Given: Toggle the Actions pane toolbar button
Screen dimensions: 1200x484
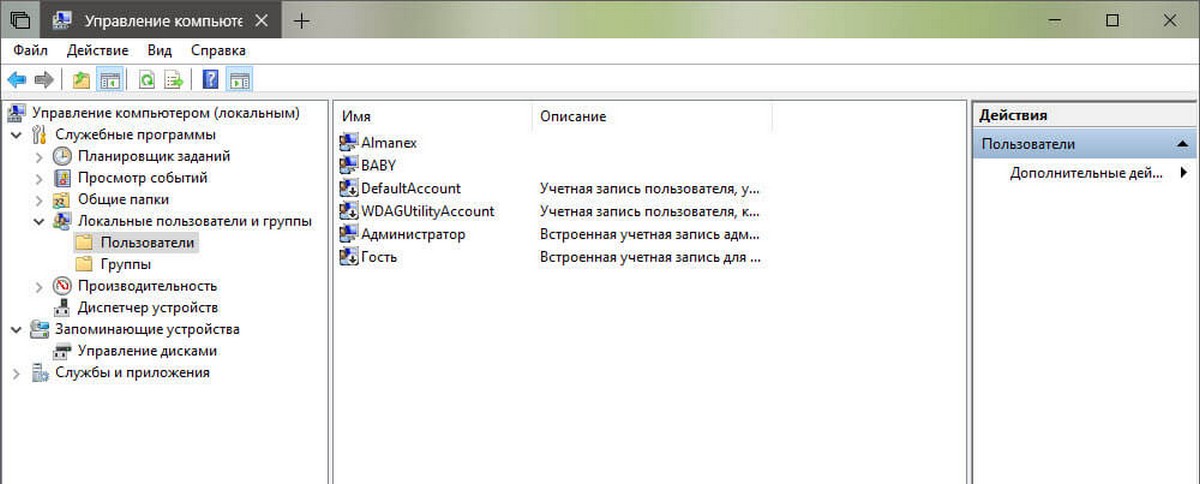Looking at the screenshot, I should (x=240, y=80).
